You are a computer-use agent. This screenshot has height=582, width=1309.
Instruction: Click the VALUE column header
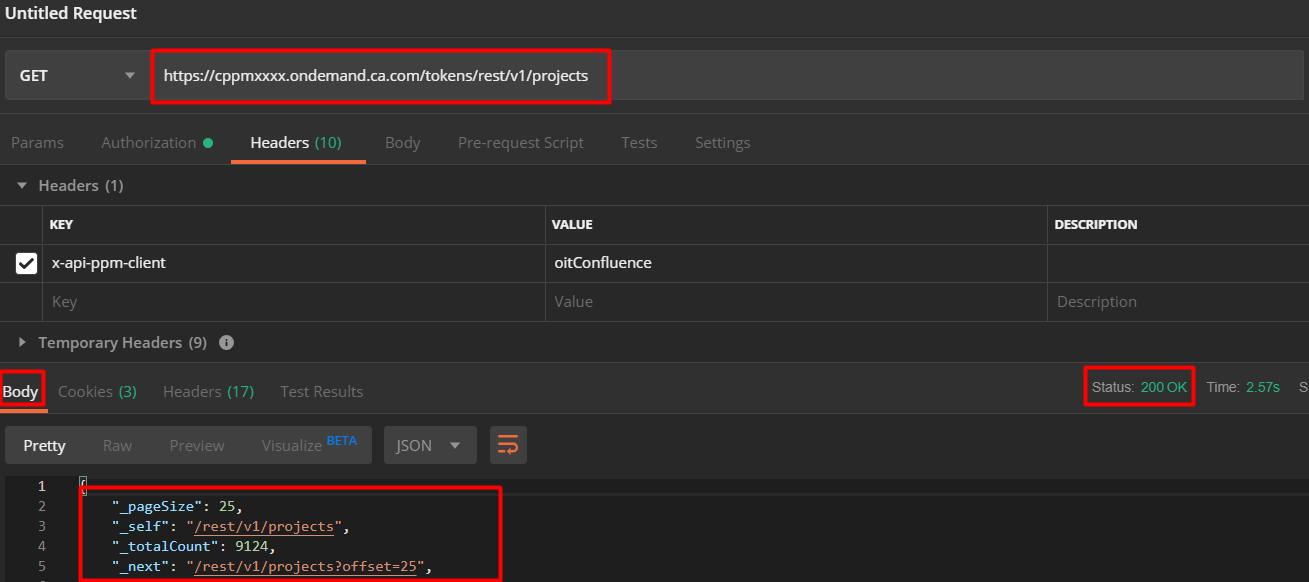[x=572, y=225]
